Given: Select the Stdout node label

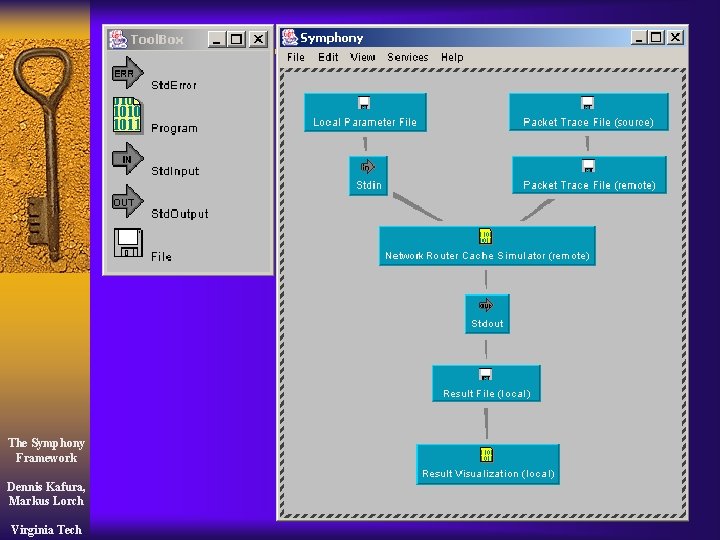Looking at the screenshot, I should 487,324.
